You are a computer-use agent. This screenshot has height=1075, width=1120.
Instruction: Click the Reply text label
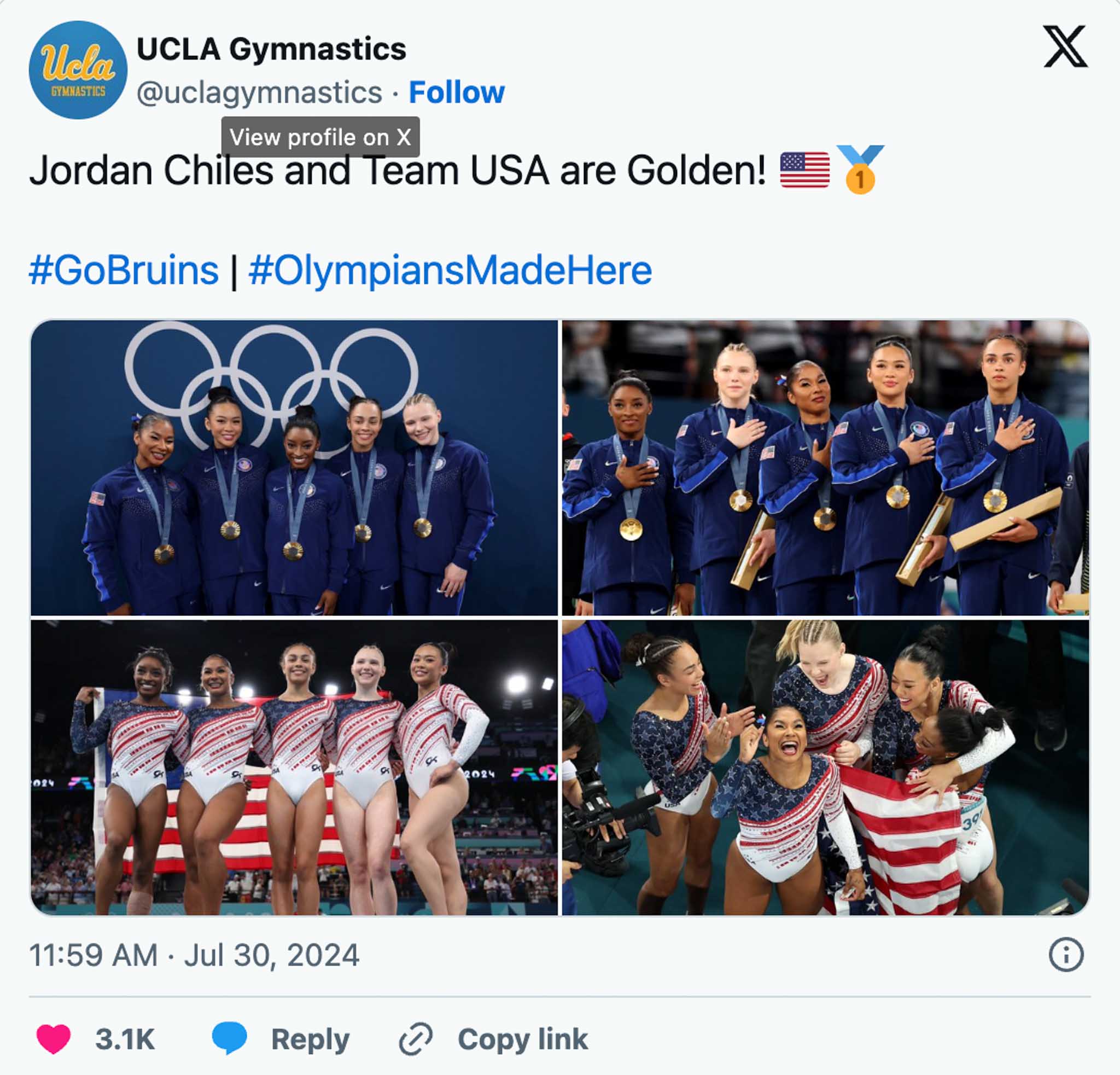(x=310, y=1039)
